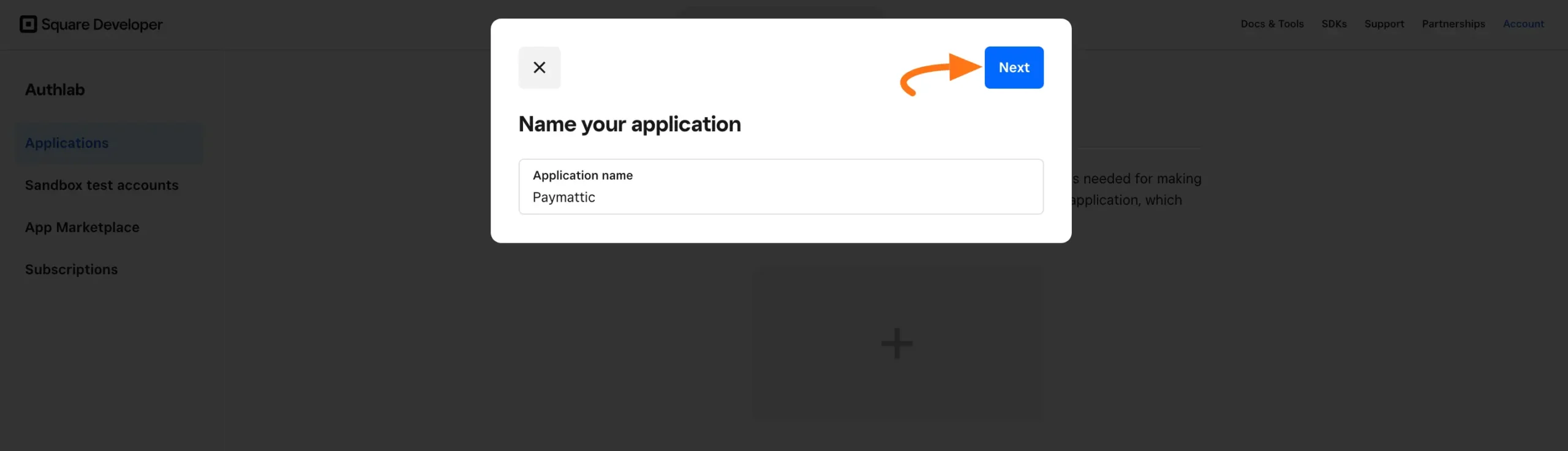Open the SDKs navigation link

[1334, 24]
